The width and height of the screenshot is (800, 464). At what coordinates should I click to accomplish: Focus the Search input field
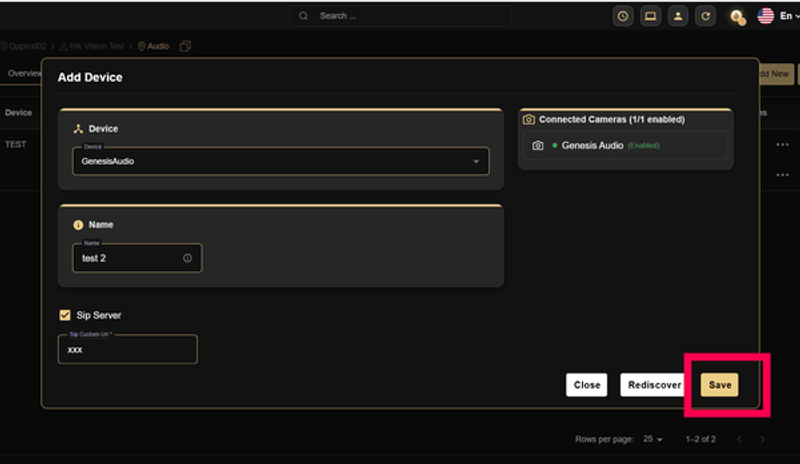coord(401,16)
